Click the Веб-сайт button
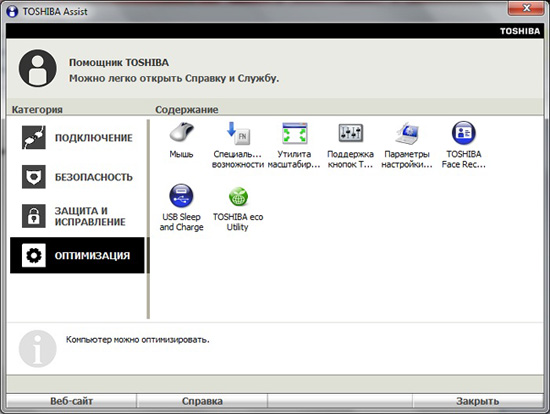The height and width of the screenshot is (414, 550). [72, 401]
